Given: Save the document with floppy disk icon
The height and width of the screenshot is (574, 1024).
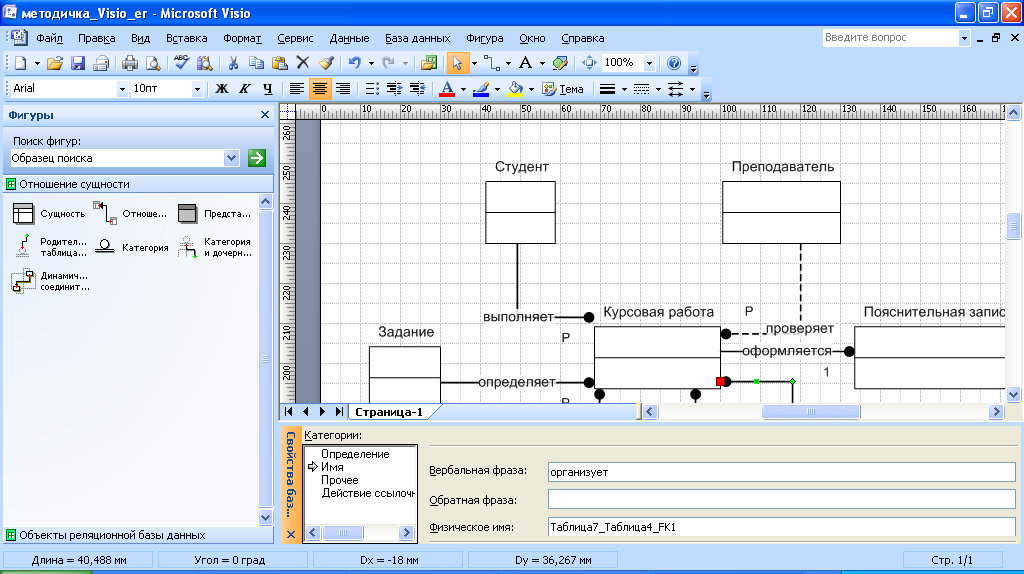Looking at the screenshot, I should point(78,63).
